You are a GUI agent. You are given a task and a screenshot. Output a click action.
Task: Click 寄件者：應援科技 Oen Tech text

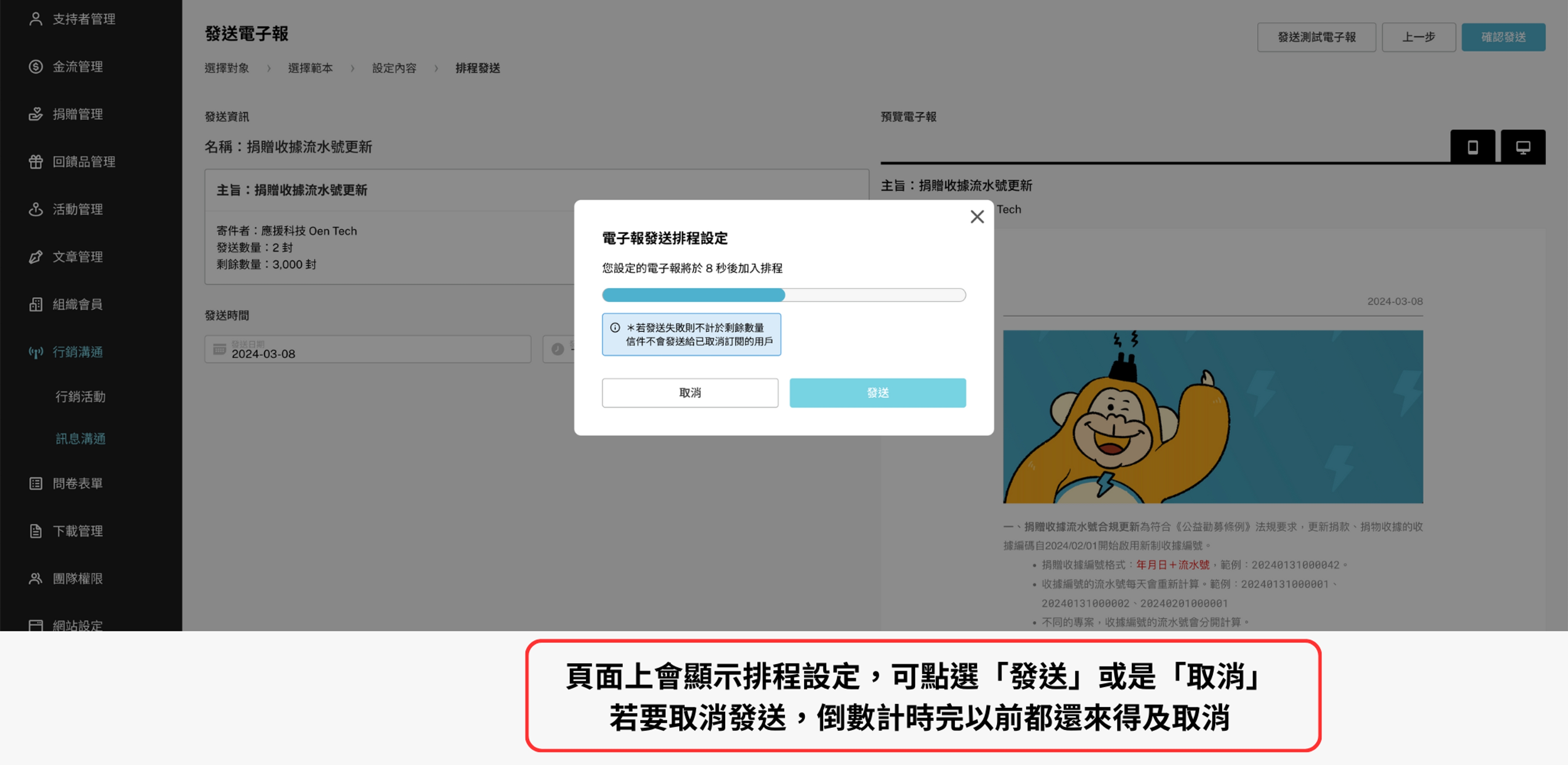point(287,230)
